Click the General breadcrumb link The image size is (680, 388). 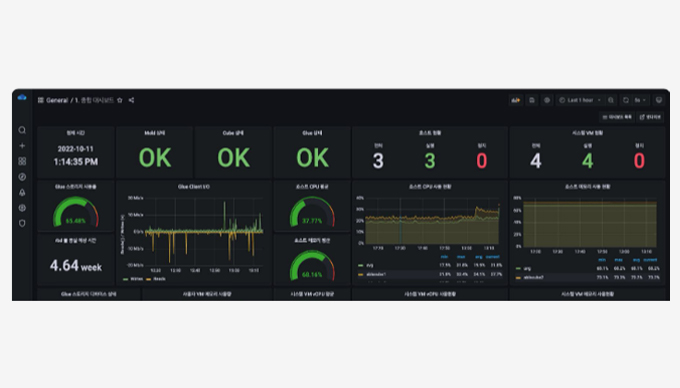(x=57, y=100)
